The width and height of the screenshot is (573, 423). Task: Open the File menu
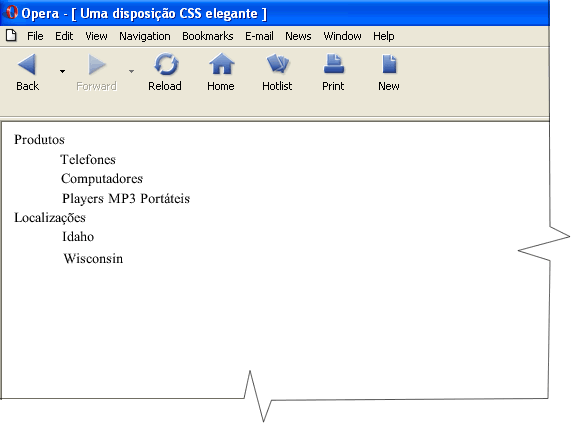tap(35, 36)
